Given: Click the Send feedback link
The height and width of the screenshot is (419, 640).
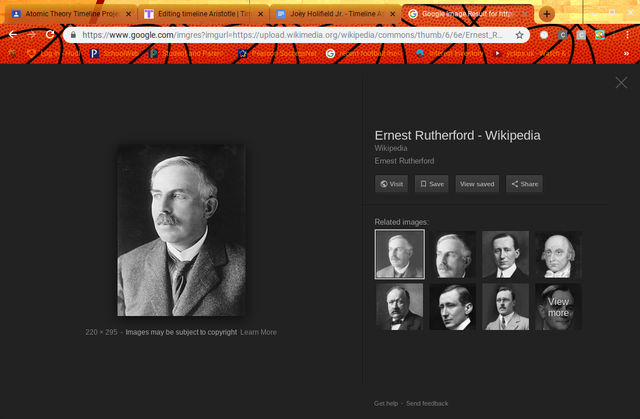Looking at the screenshot, I should tap(427, 403).
